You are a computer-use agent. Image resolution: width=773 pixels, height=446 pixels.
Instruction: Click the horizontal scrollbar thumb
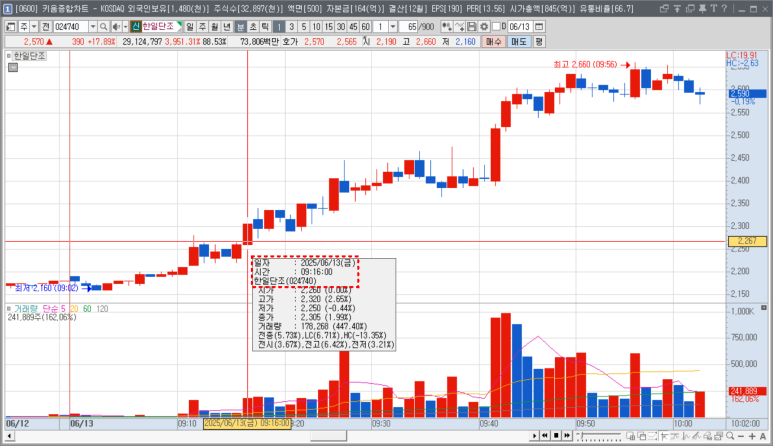pos(328,436)
